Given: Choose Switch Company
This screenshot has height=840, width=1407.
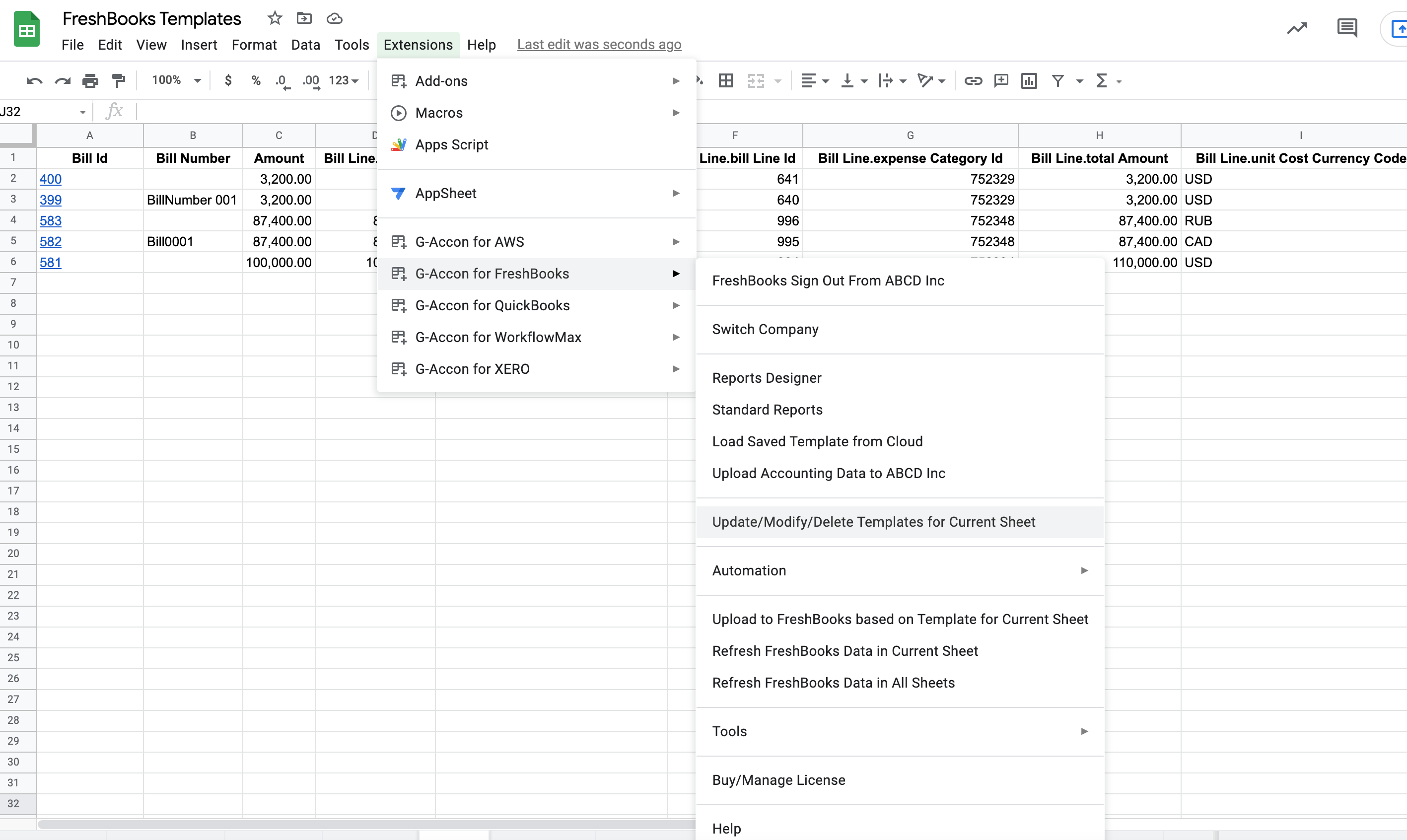Looking at the screenshot, I should tap(900, 330).
